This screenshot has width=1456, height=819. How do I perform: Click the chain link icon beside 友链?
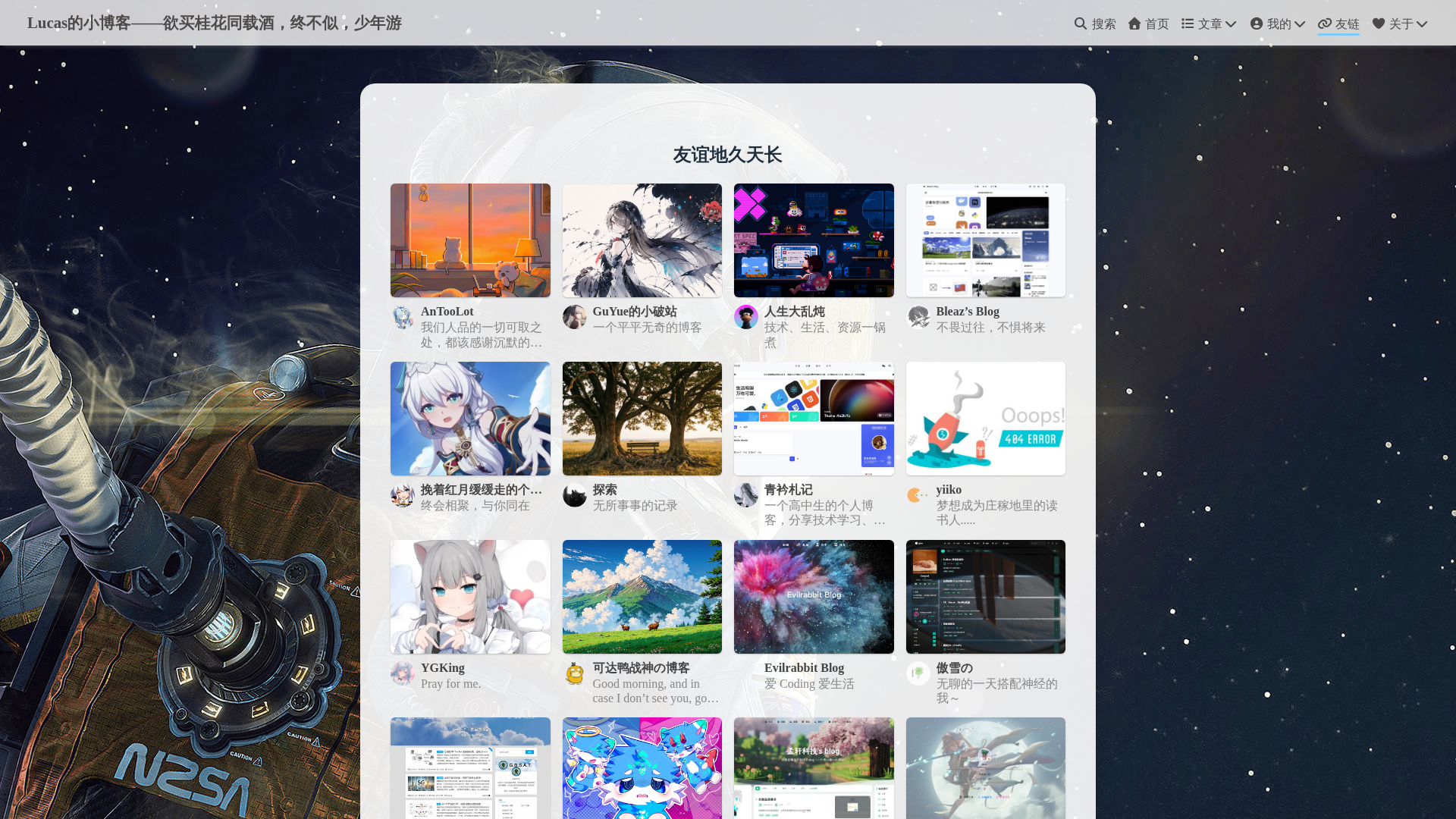click(x=1325, y=24)
